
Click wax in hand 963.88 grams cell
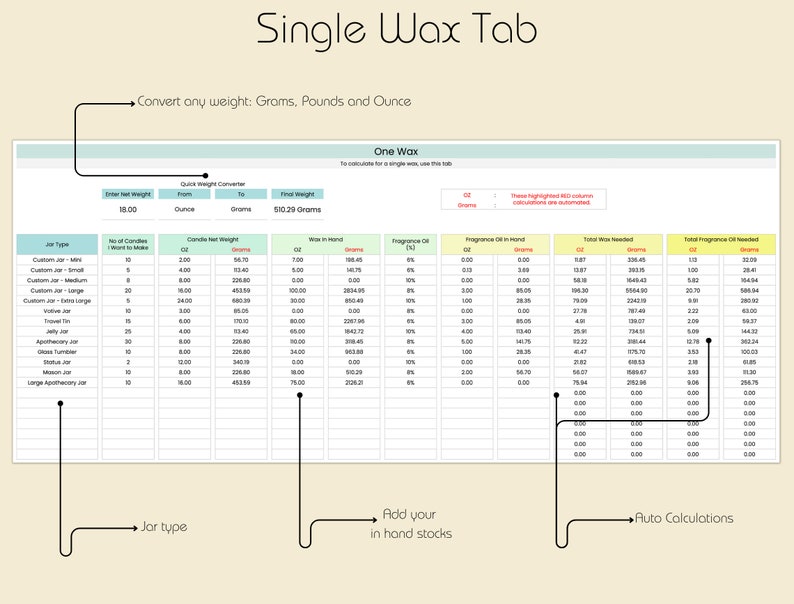click(354, 352)
